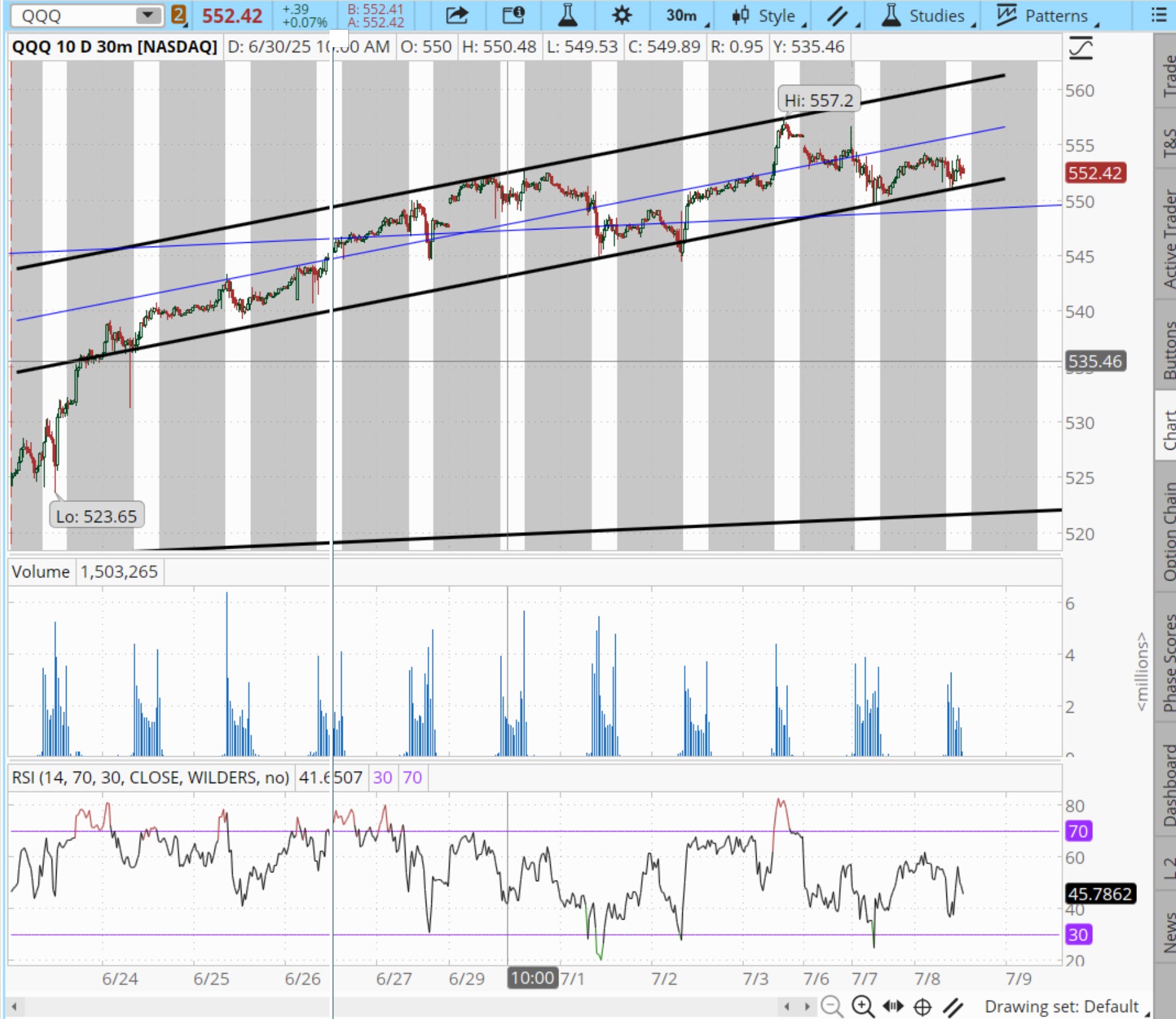Click the bid/ask B: 552.41 A: 552.42 readout

376,16
